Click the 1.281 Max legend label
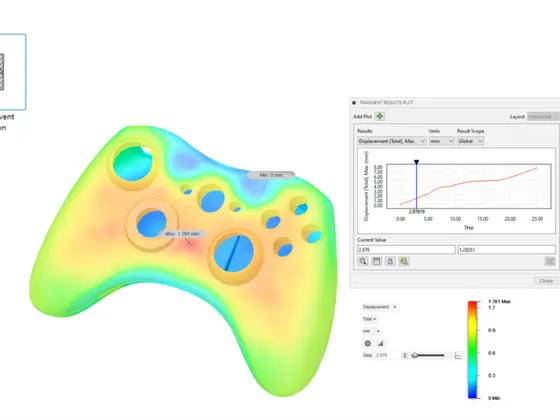 (x=499, y=302)
